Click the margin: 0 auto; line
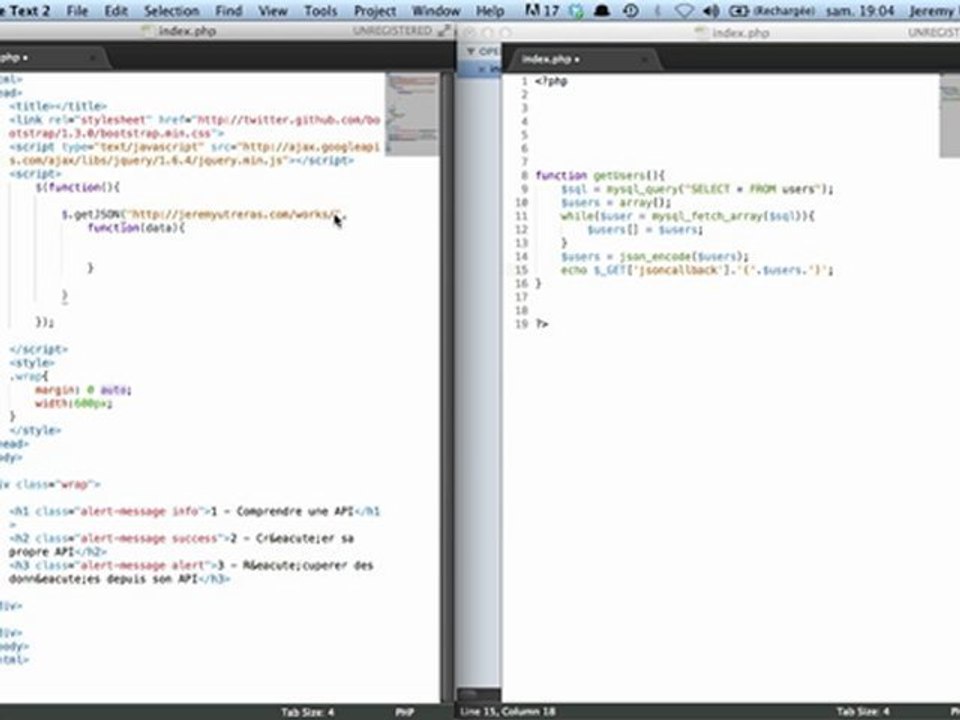 point(83,390)
